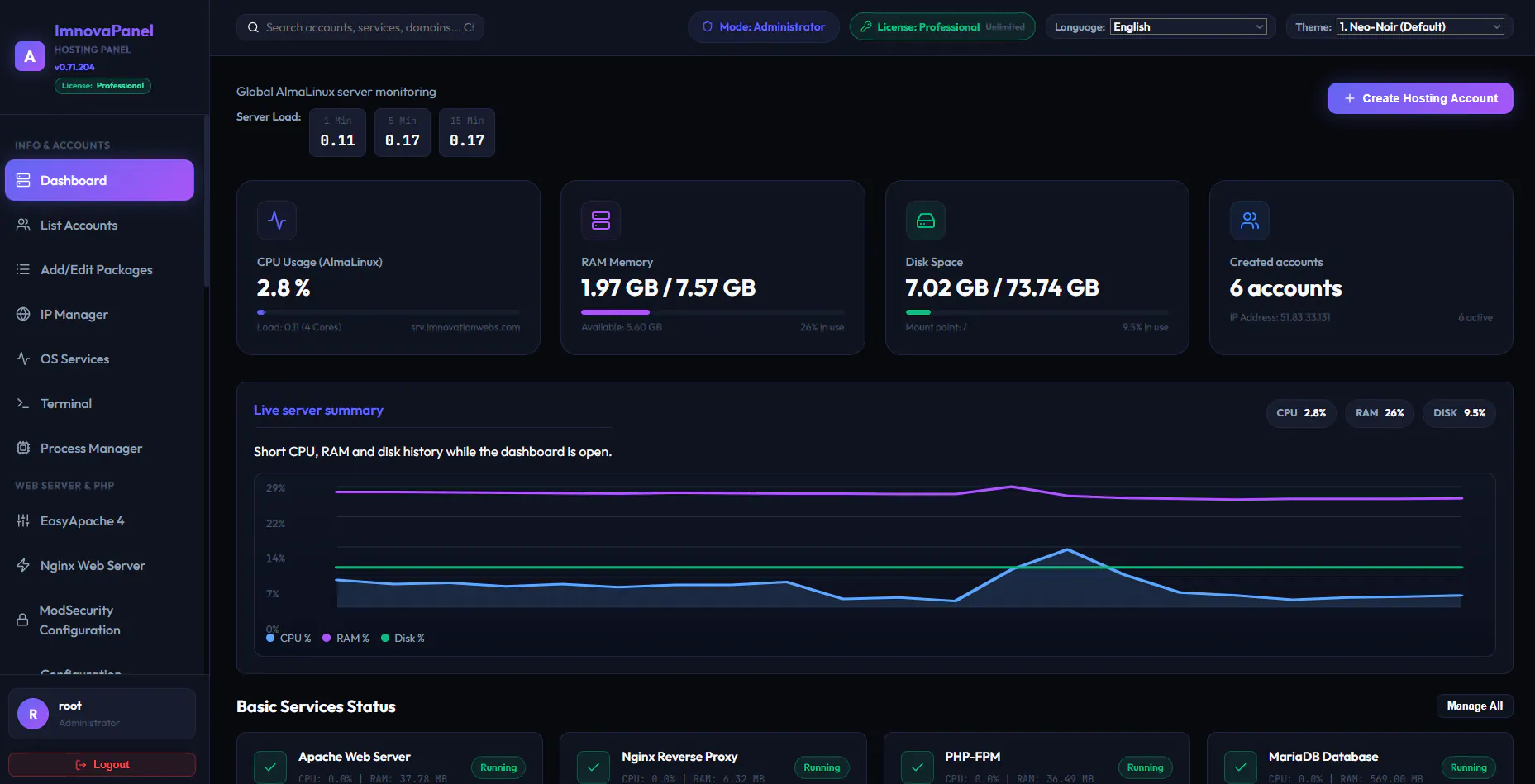Click Apache Web Server Running badge
Image resolution: width=1535 pixels, height=784 pixels.
pos(498,767)
